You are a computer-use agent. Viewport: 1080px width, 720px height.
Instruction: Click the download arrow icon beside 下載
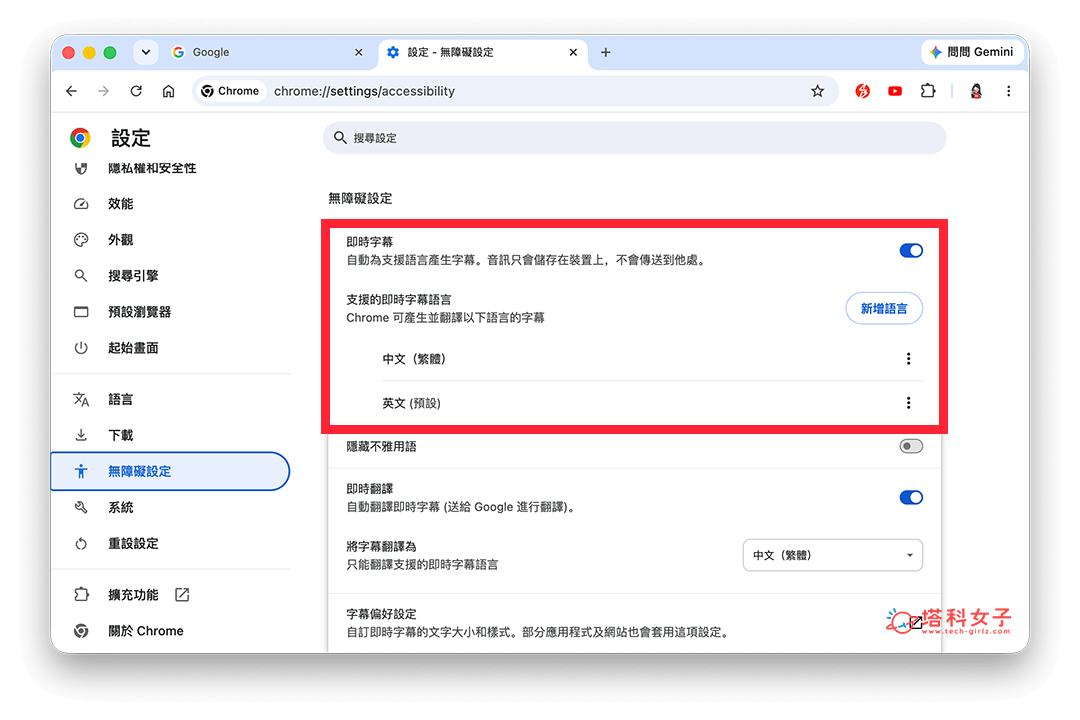[x=81, y=435]
